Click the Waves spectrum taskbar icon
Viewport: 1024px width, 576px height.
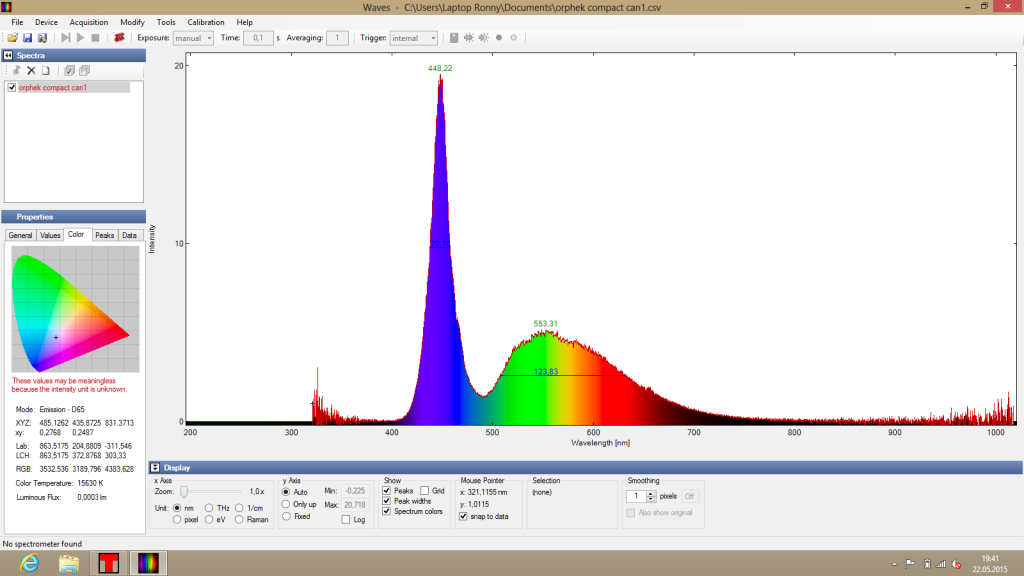tap(148, 563)
